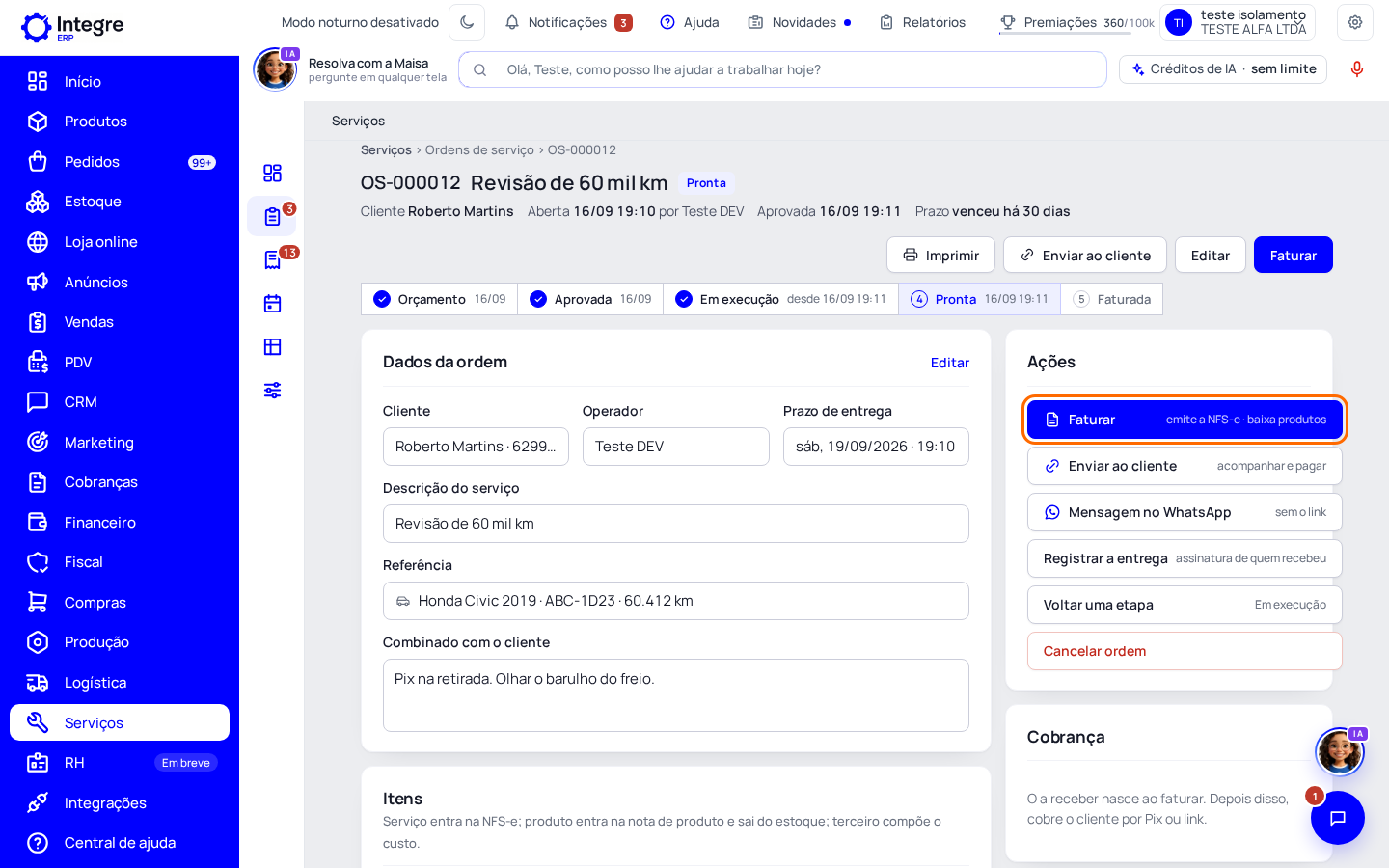Image resolution: width=1389 pixels, height=868 pixels.
Task: Open Pedidos in the sidebar
Action: 120,162
